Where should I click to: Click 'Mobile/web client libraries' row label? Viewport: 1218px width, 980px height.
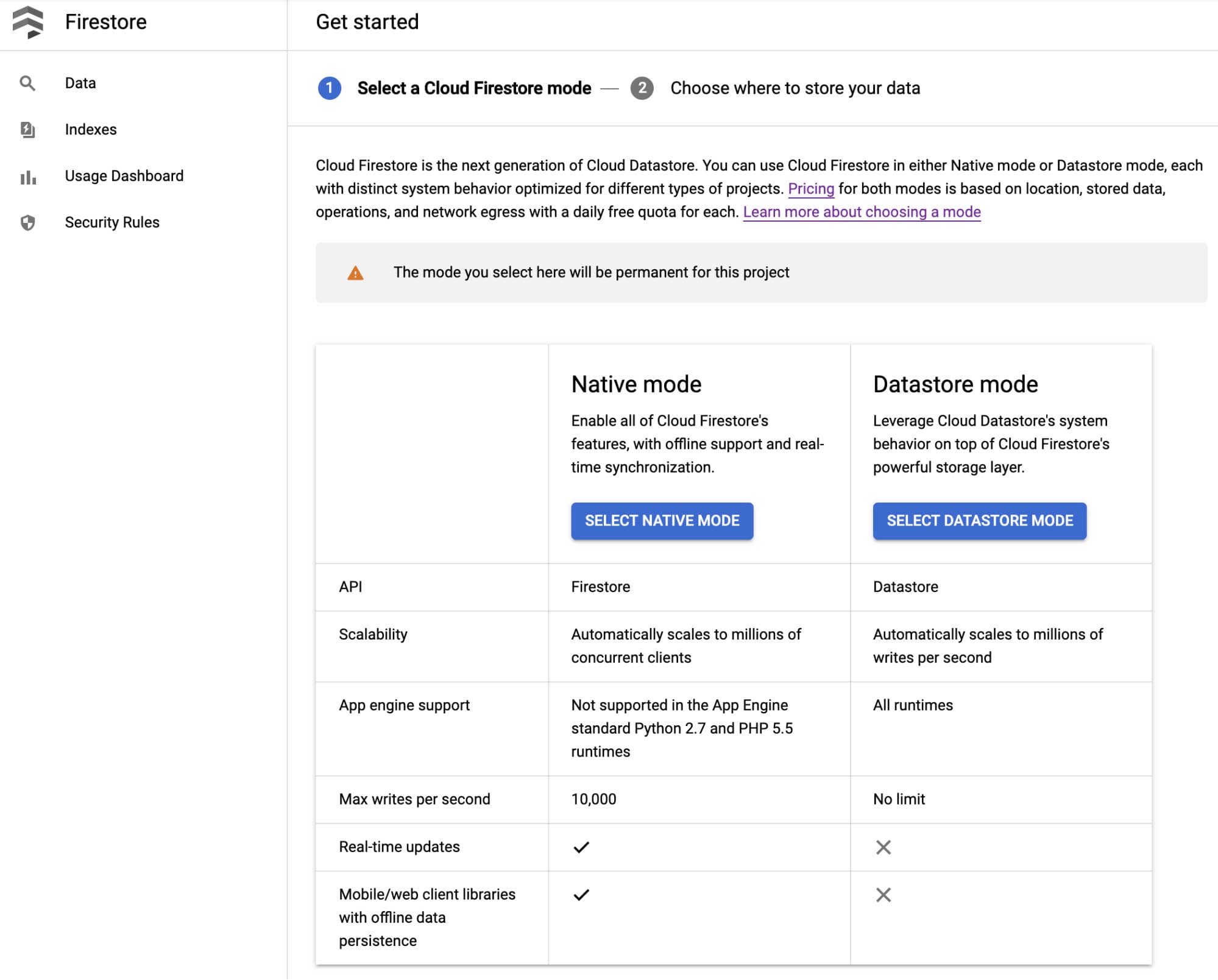coord(427,917)
